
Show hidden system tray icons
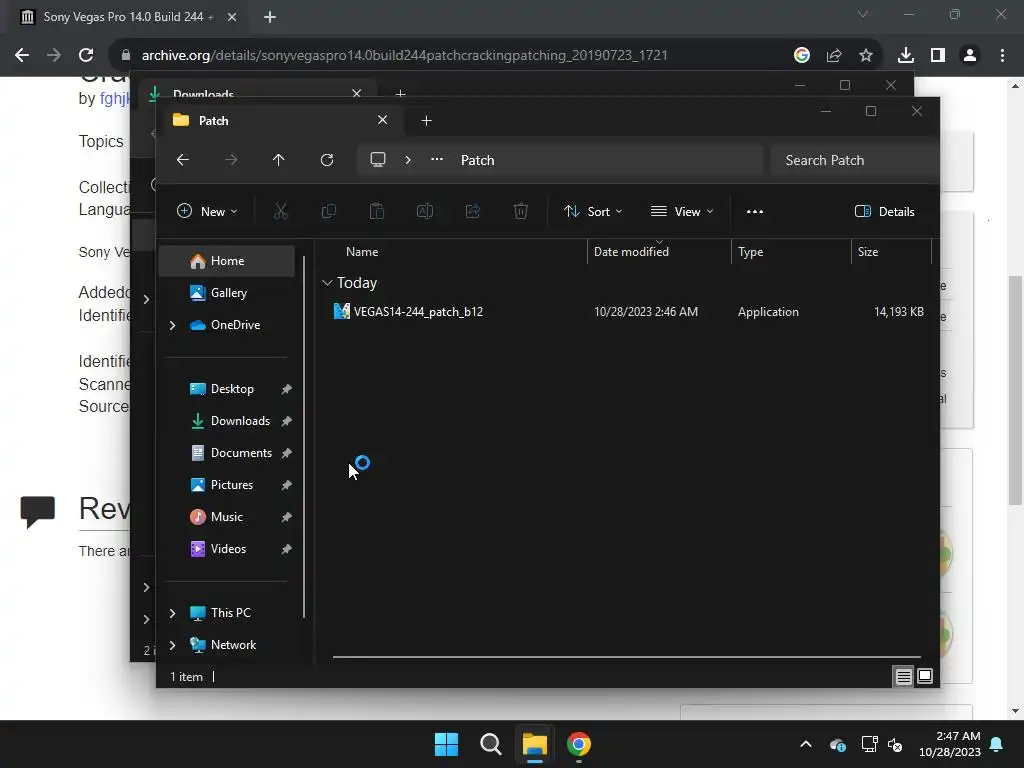(806, 744)
